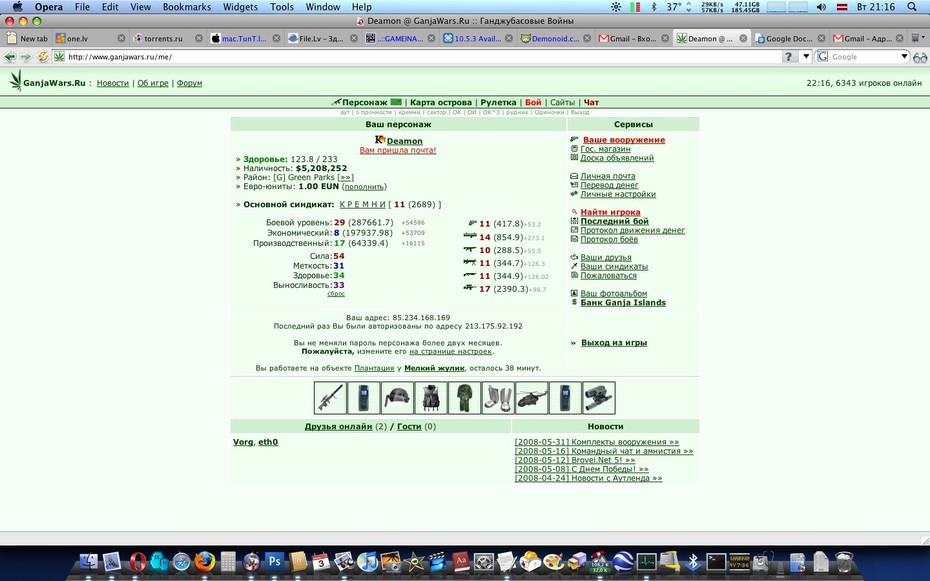Open Банк Ganja Islands link

[x=623, y=303]
